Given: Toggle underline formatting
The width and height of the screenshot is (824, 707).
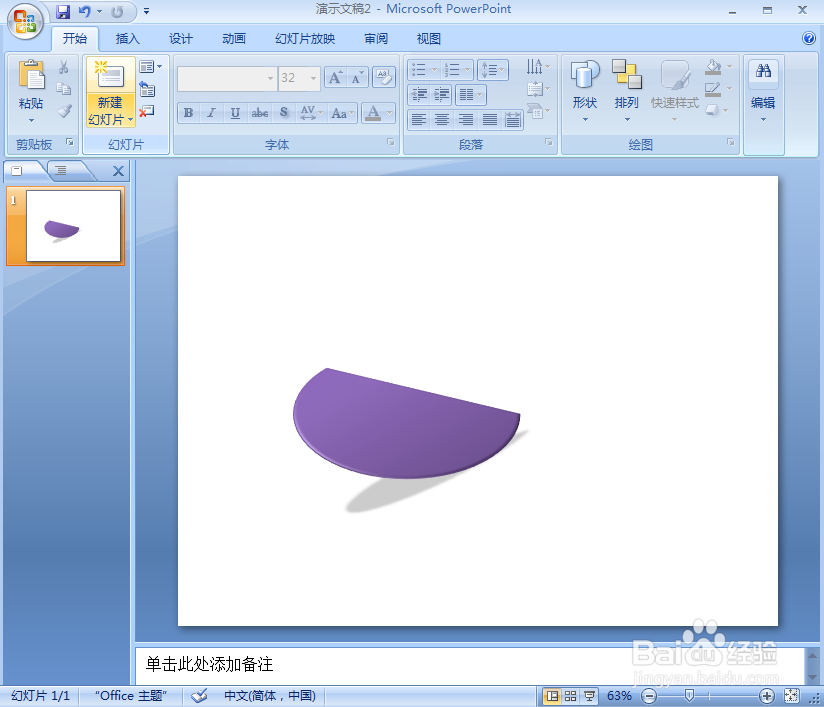Looking at the screenshot, I should 235,112.
